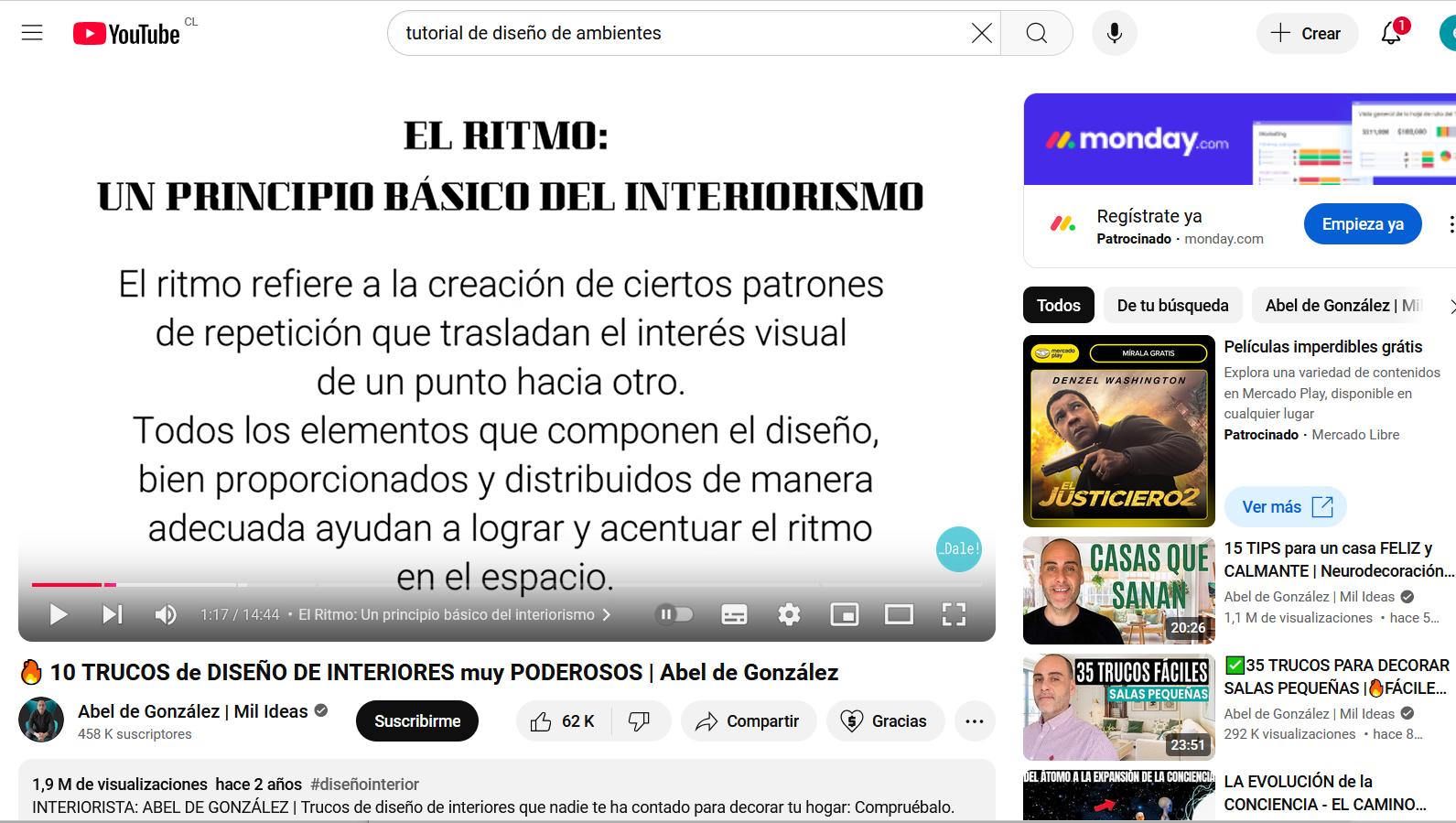Open Casas que Sanan video thumbnail
Image resolution: width=1456 pixels, height=823 pixels.
(1119, 590)
